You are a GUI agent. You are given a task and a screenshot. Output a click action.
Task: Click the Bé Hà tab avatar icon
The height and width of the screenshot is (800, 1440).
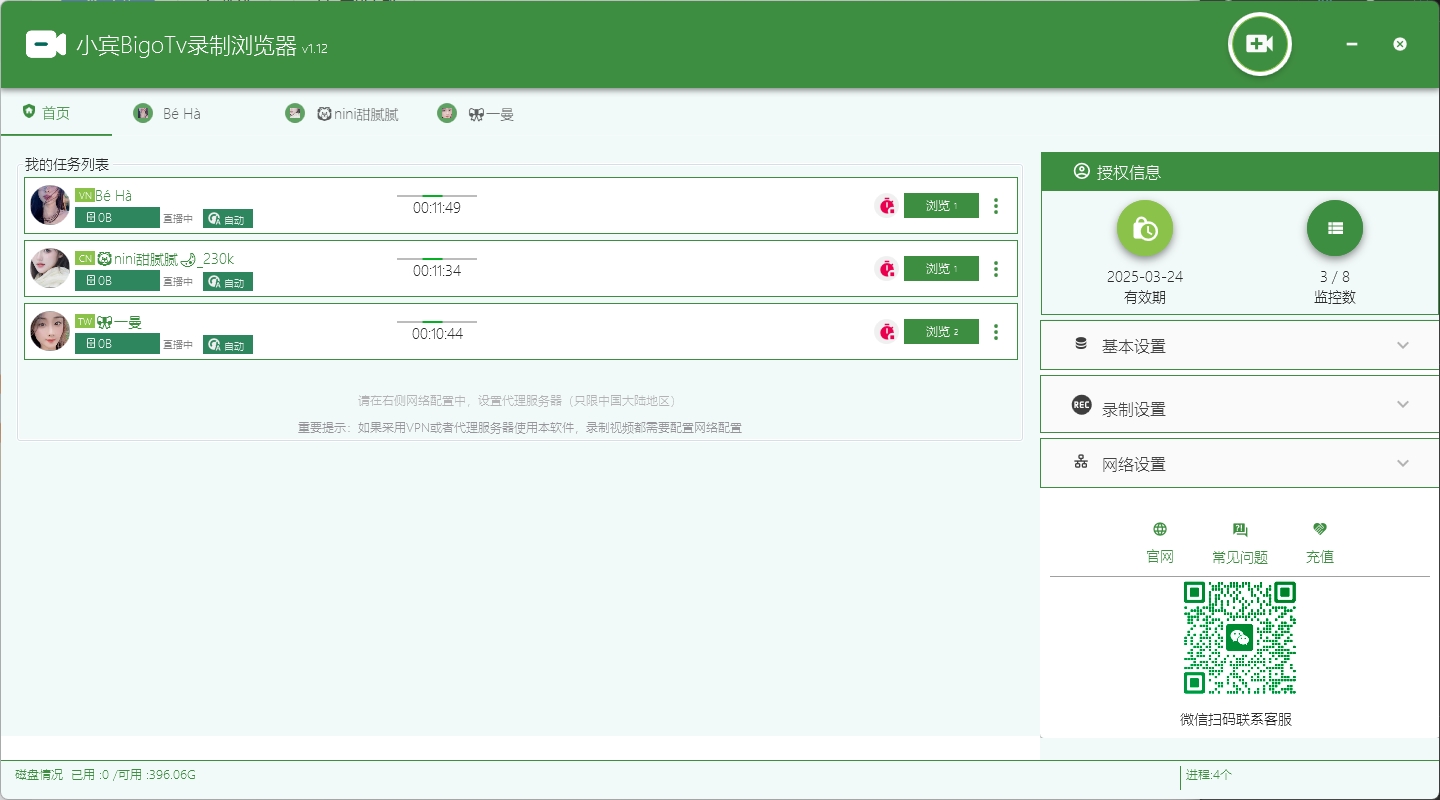(143, 114)
